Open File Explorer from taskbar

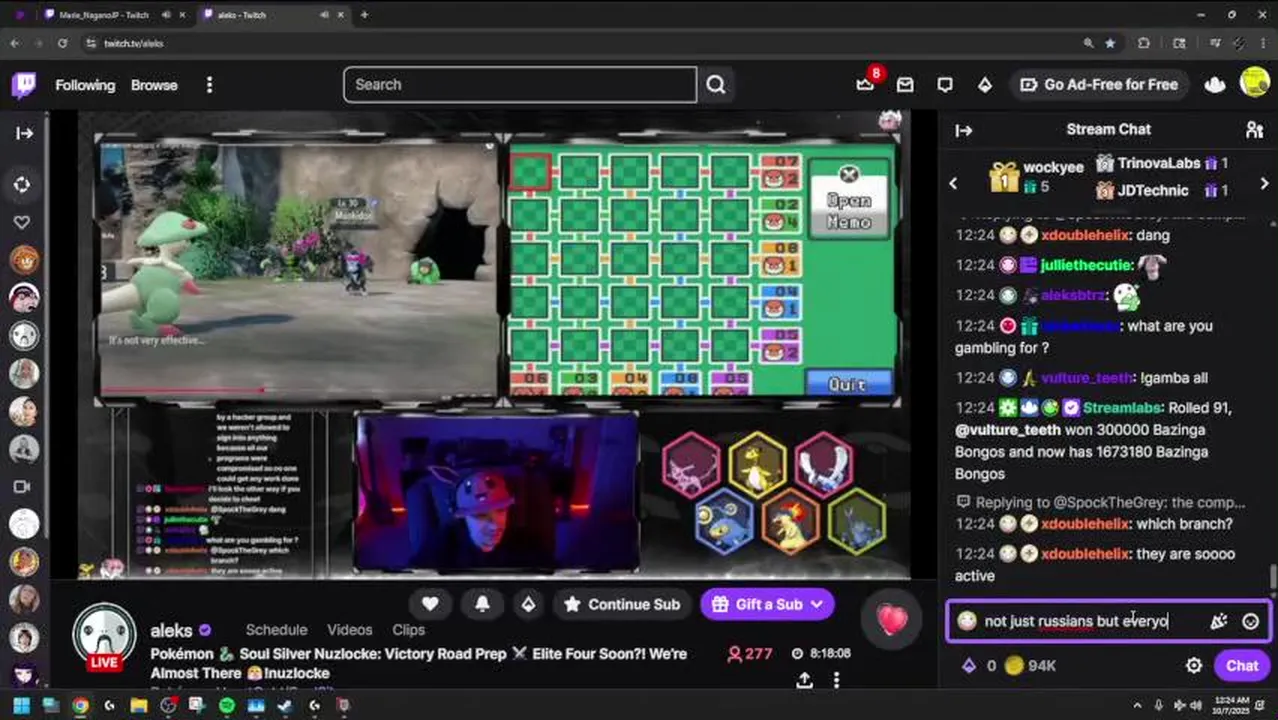(139, 706)
